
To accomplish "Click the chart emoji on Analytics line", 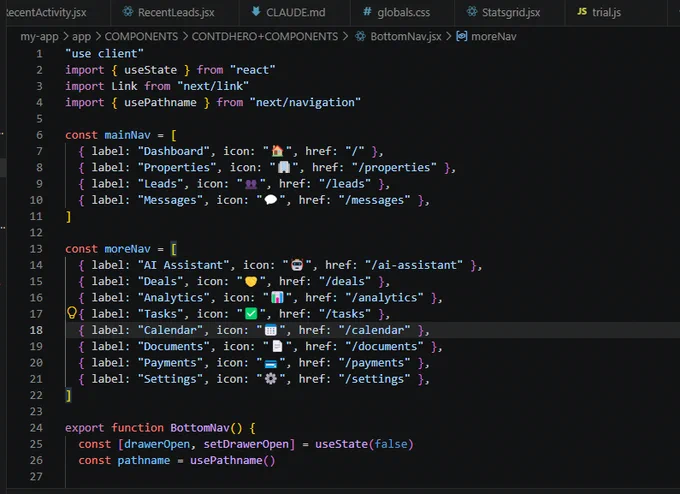I will [x=277, y=298].
